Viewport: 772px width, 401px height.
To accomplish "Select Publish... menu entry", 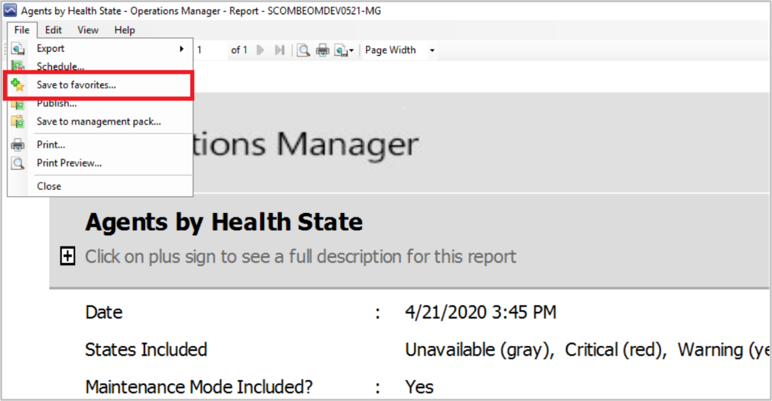I will 100,103.
